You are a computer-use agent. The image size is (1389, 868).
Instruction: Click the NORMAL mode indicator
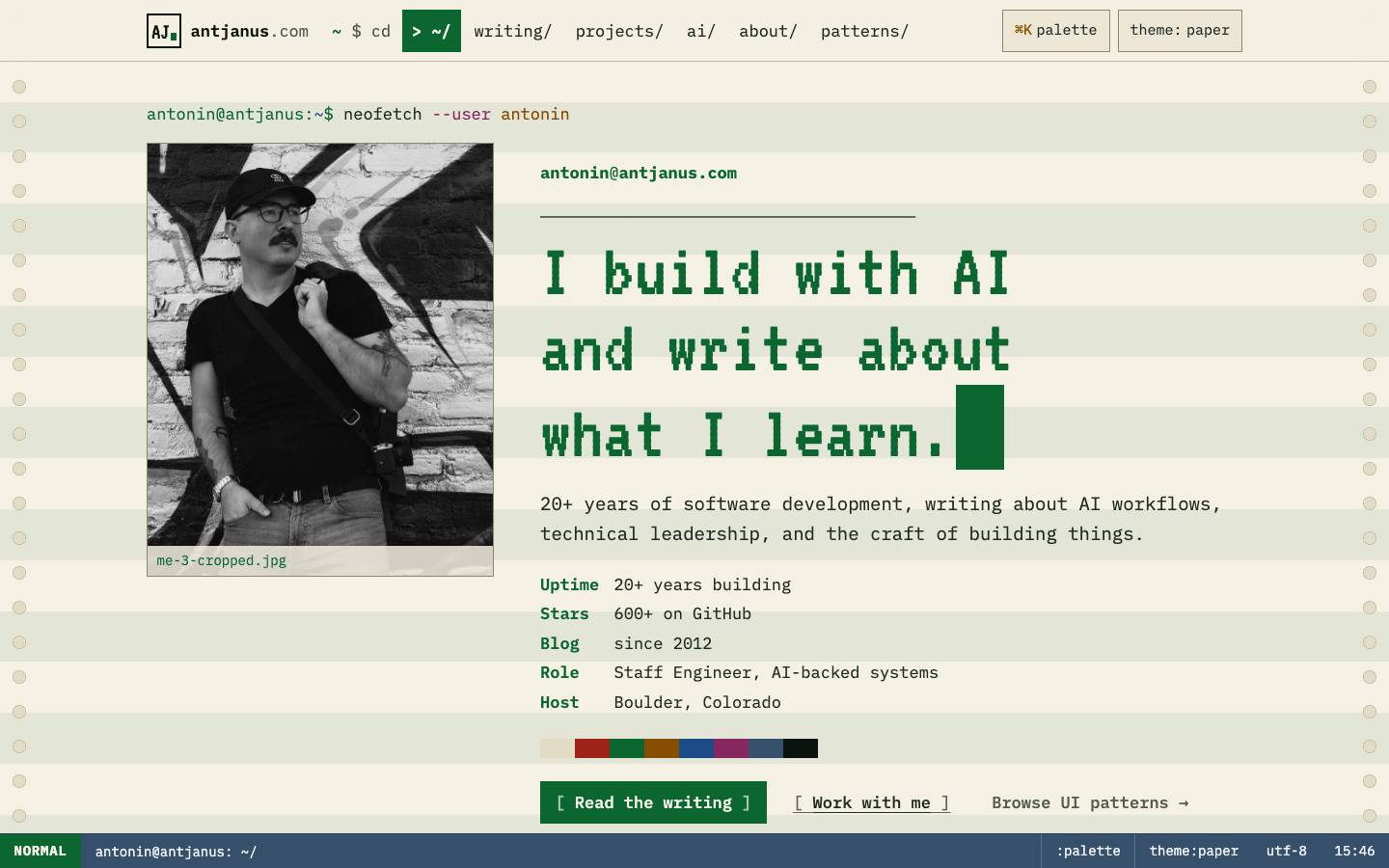pos(41,851)
